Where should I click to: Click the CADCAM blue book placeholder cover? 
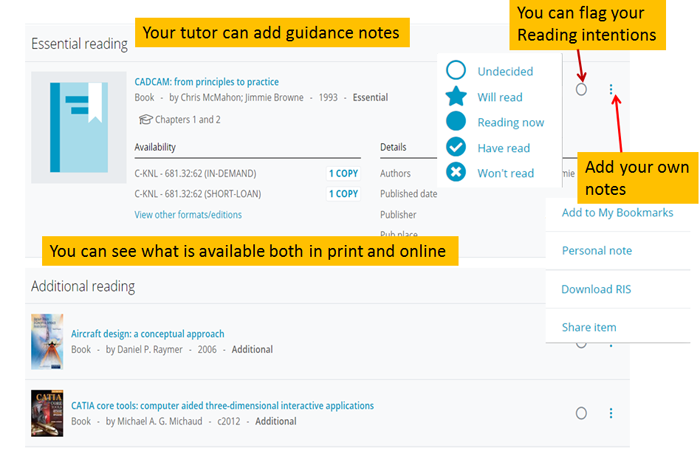click(79, 126)
